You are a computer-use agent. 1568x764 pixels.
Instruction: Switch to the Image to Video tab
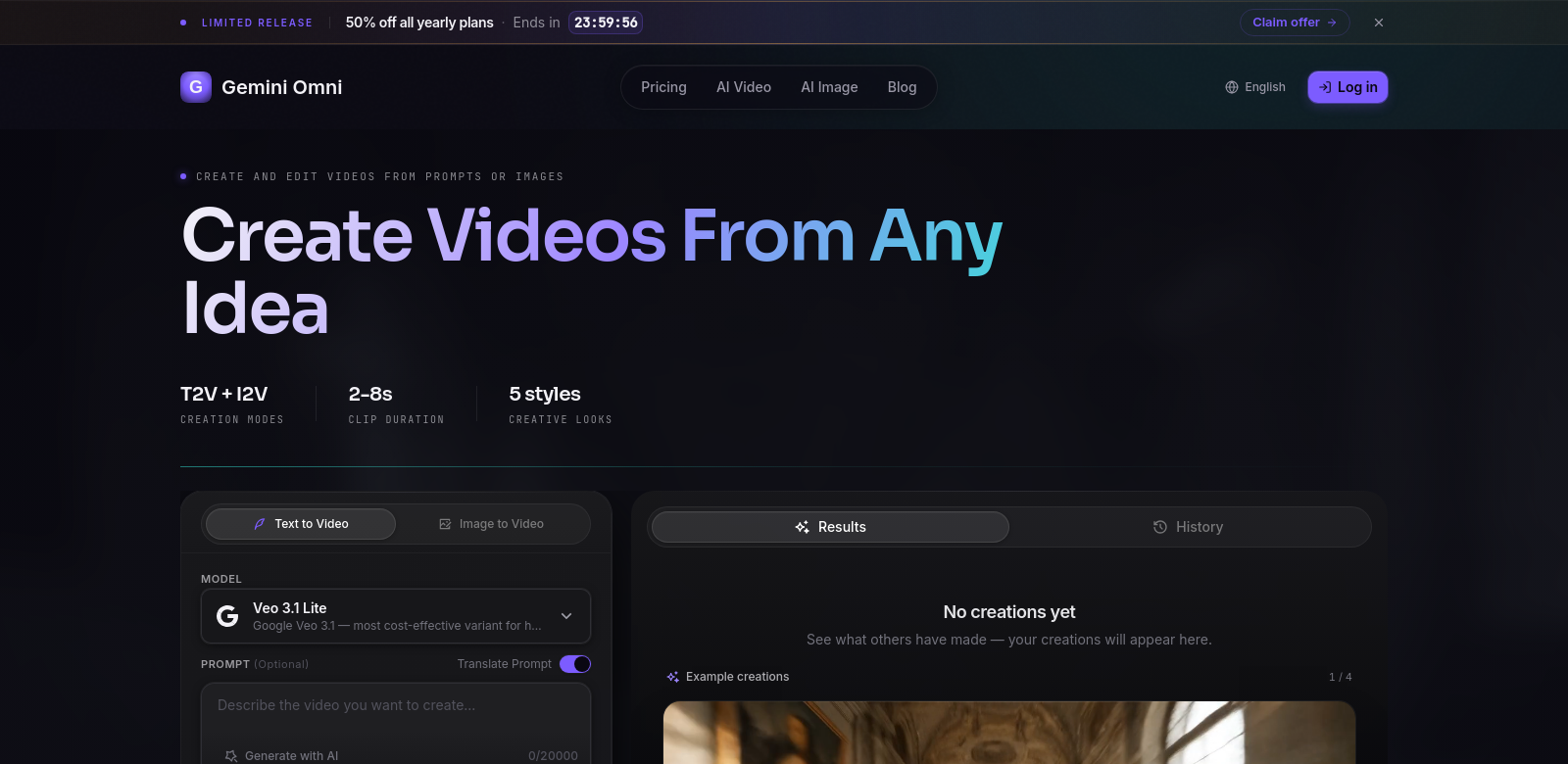pyautogui.click(x=491, y=524)
